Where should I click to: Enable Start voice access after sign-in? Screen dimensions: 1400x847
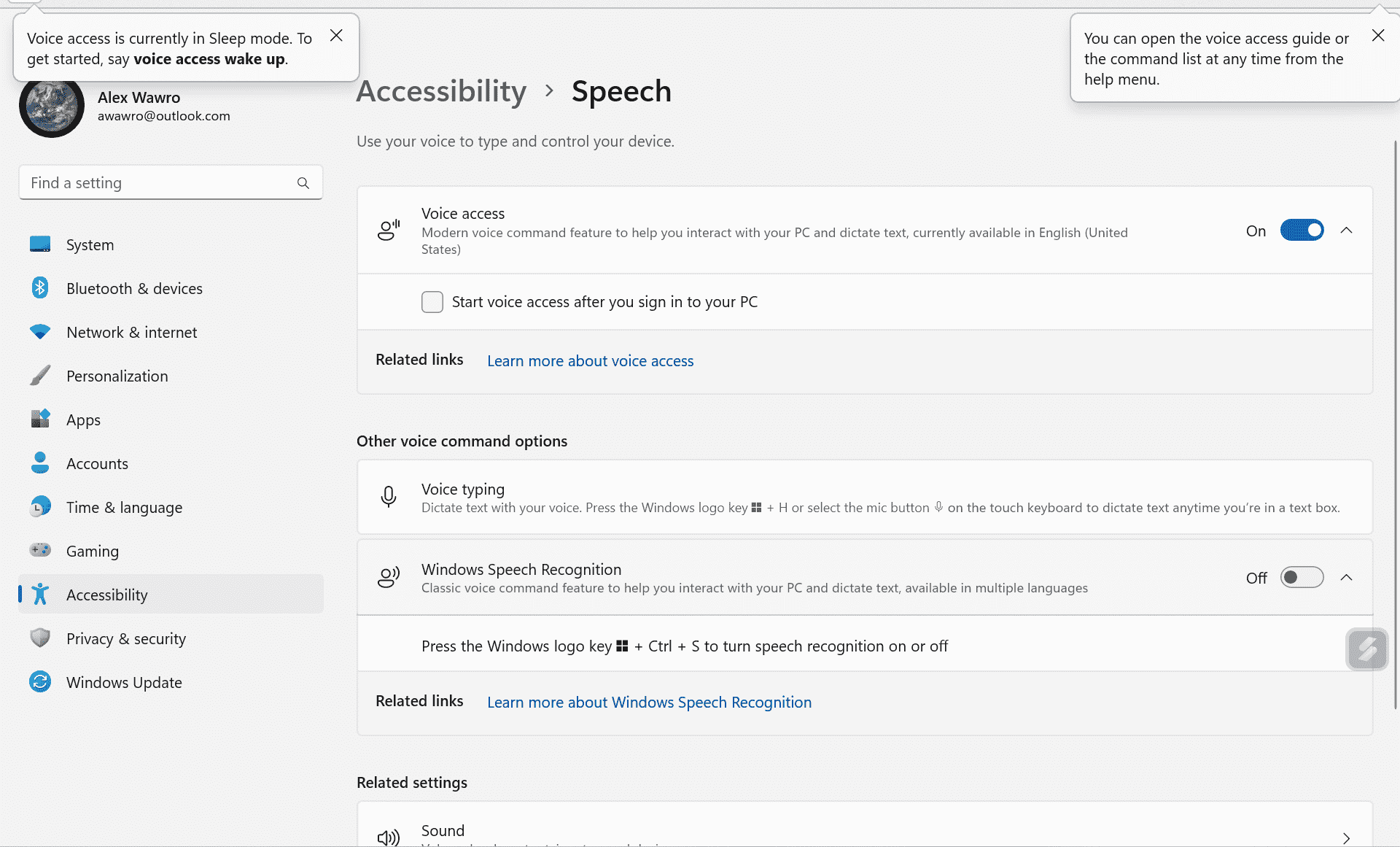(x=432, y=301)
